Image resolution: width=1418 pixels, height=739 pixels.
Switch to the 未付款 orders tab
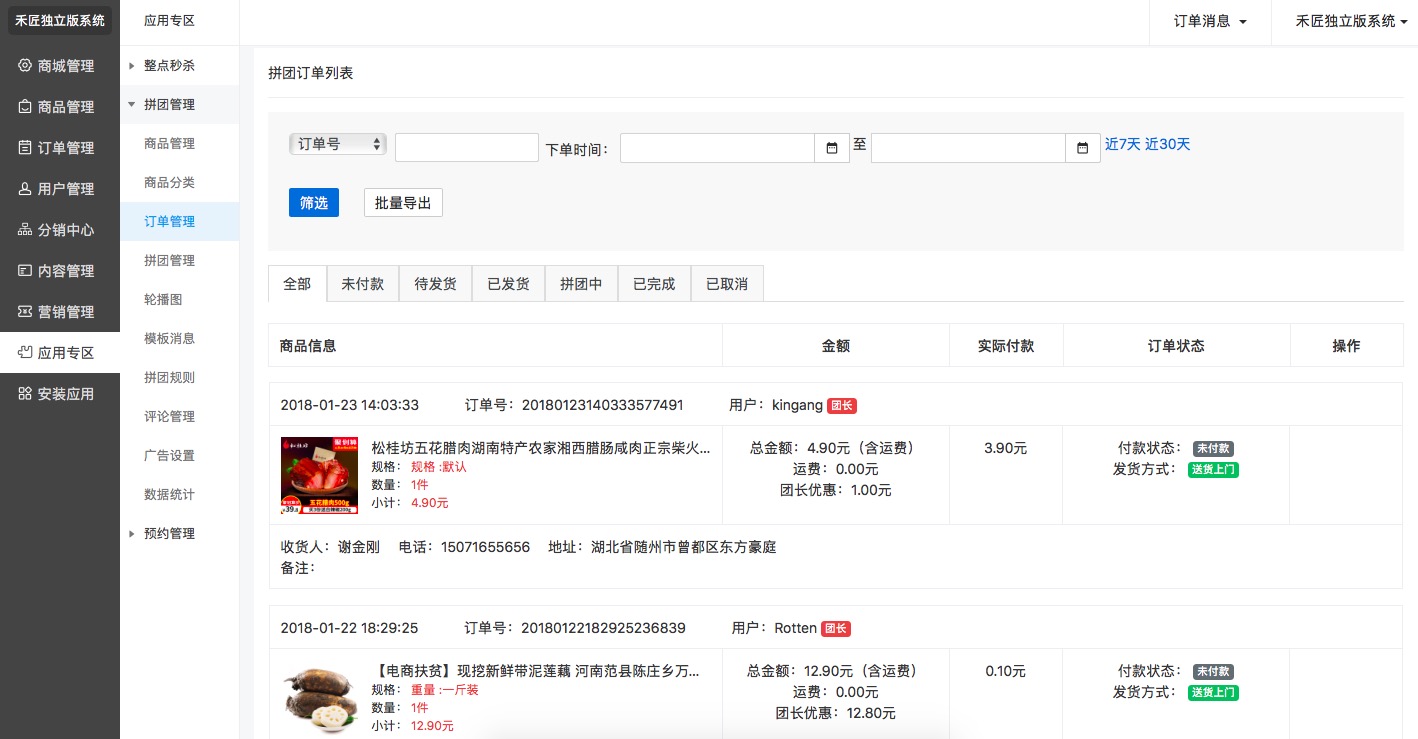[362, 284]
